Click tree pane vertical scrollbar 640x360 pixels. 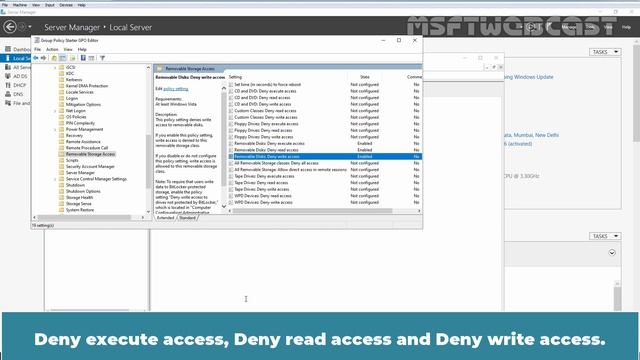click(x=148, y=161)
